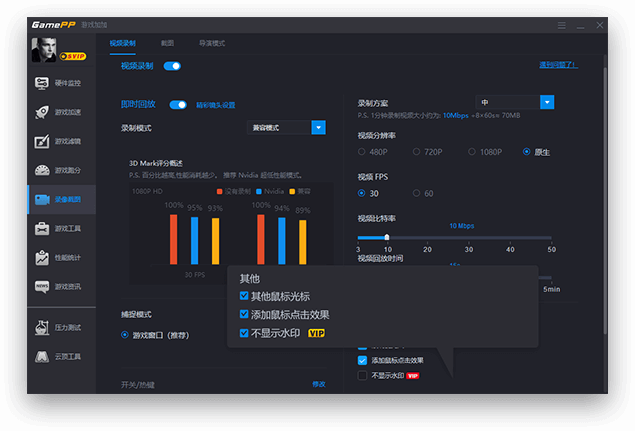Open the 游戏工具 game tools section

[62, 228]
